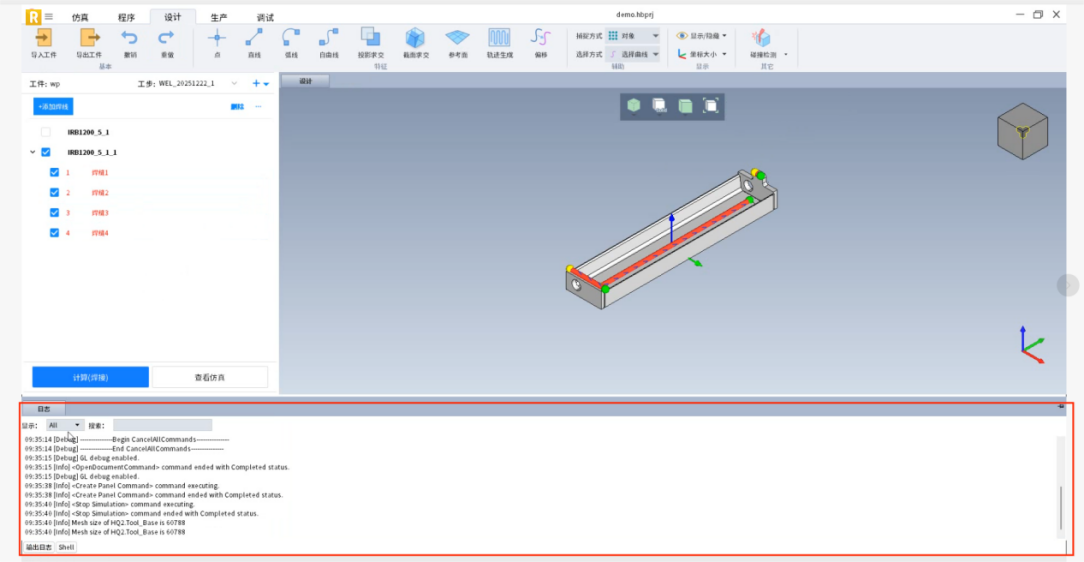Click the 投影求交 projection intersection icon

(x=370, y=38)
